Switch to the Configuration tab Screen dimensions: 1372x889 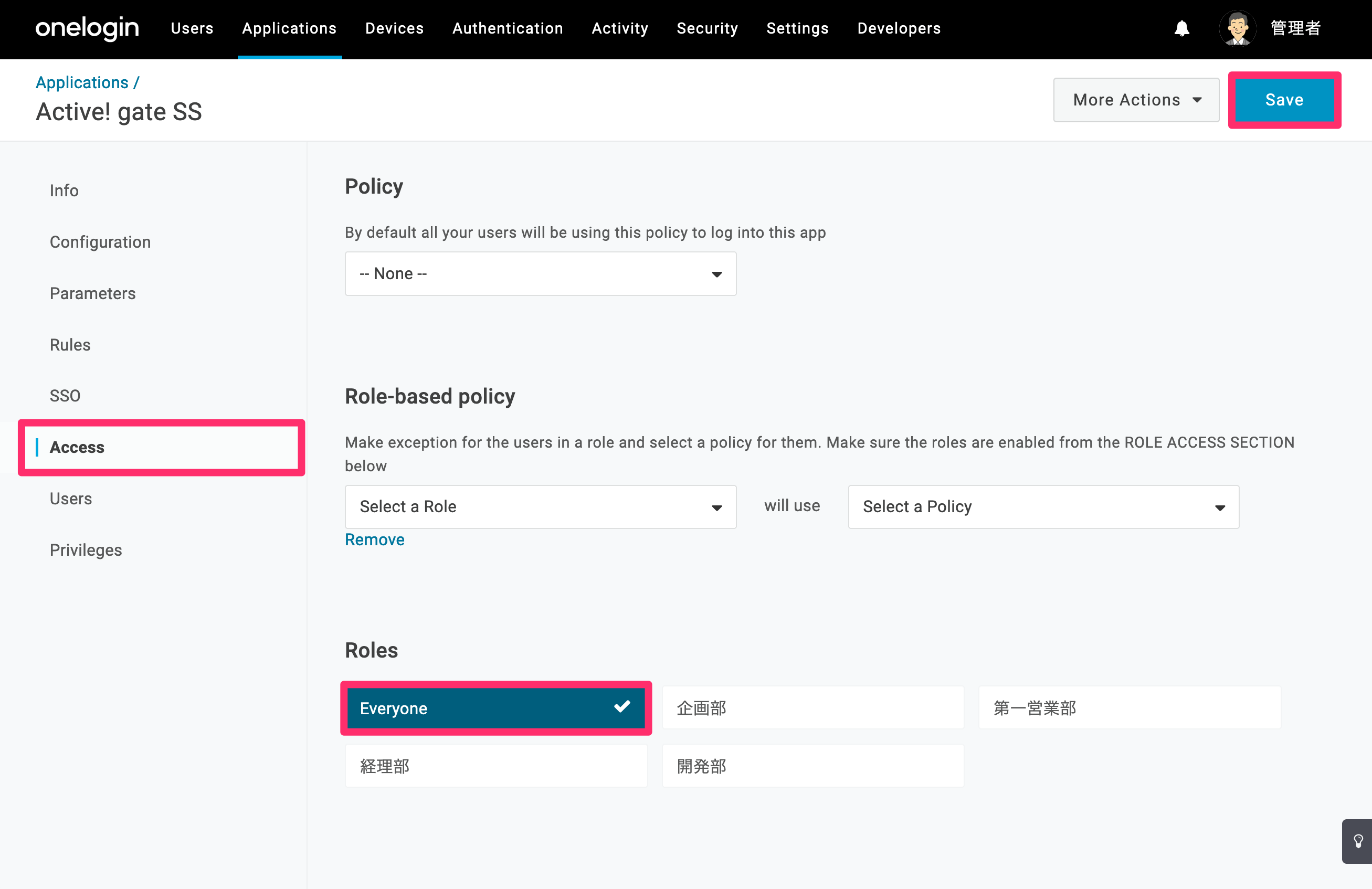pos(100,241)
